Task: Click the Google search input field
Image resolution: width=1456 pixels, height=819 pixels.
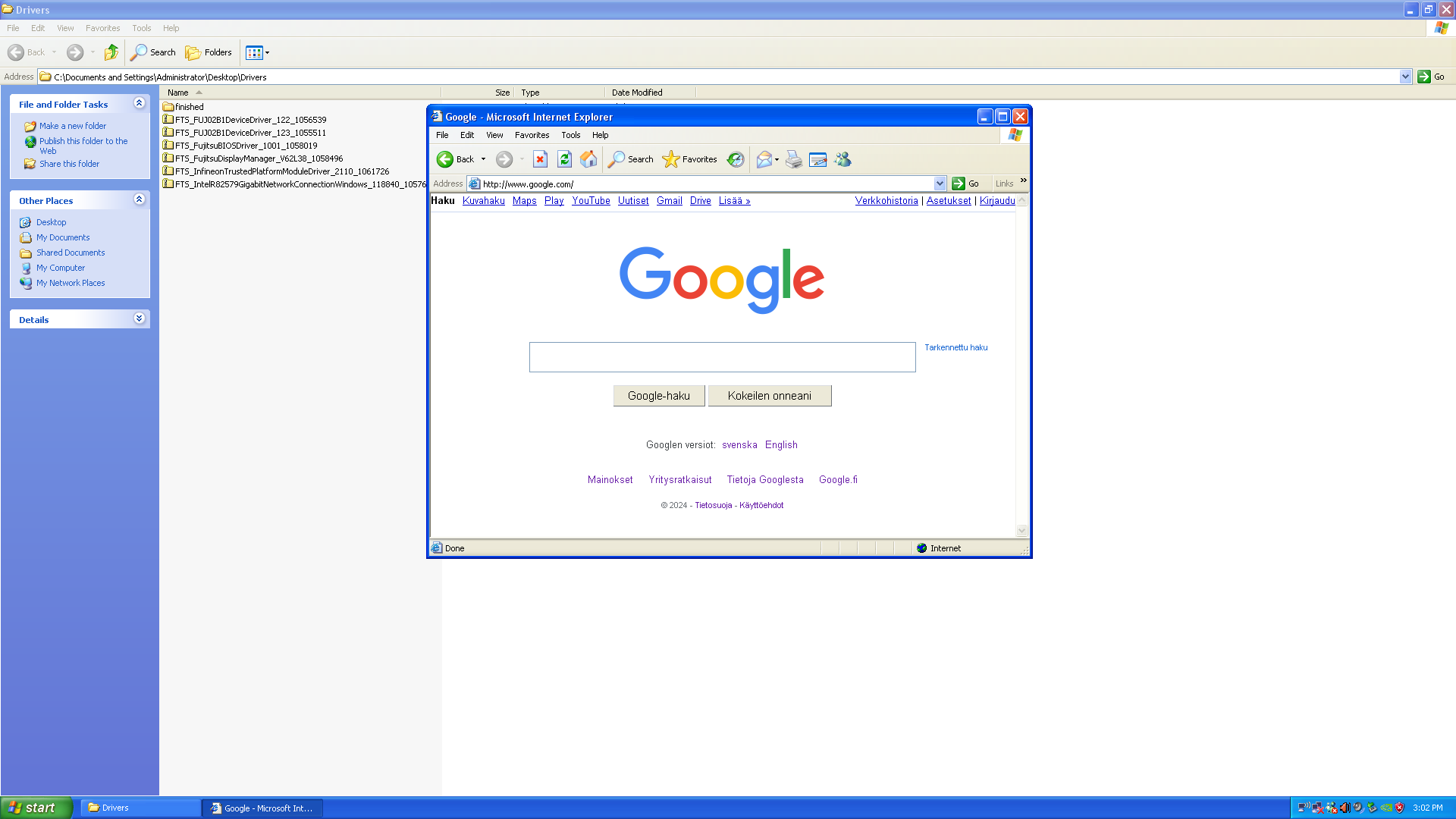Action: (x=722, y=357)
